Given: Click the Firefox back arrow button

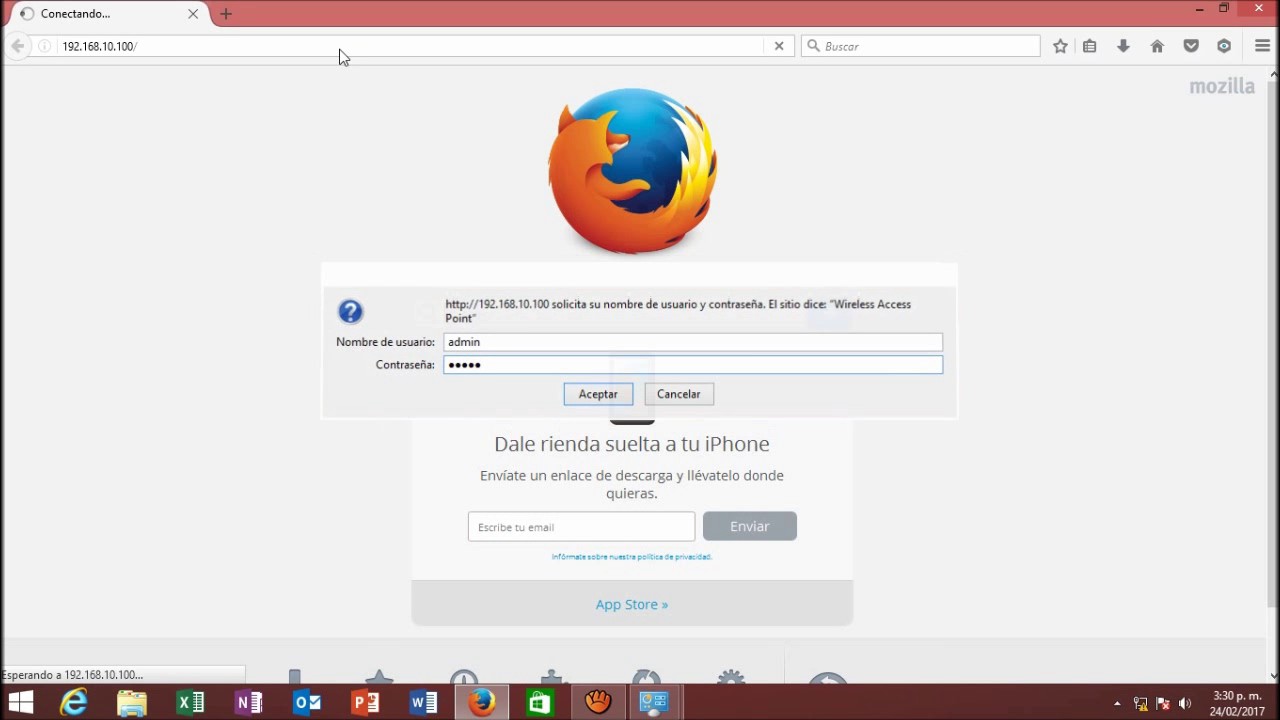Looking at the screenshot, I should coord(17,46).
